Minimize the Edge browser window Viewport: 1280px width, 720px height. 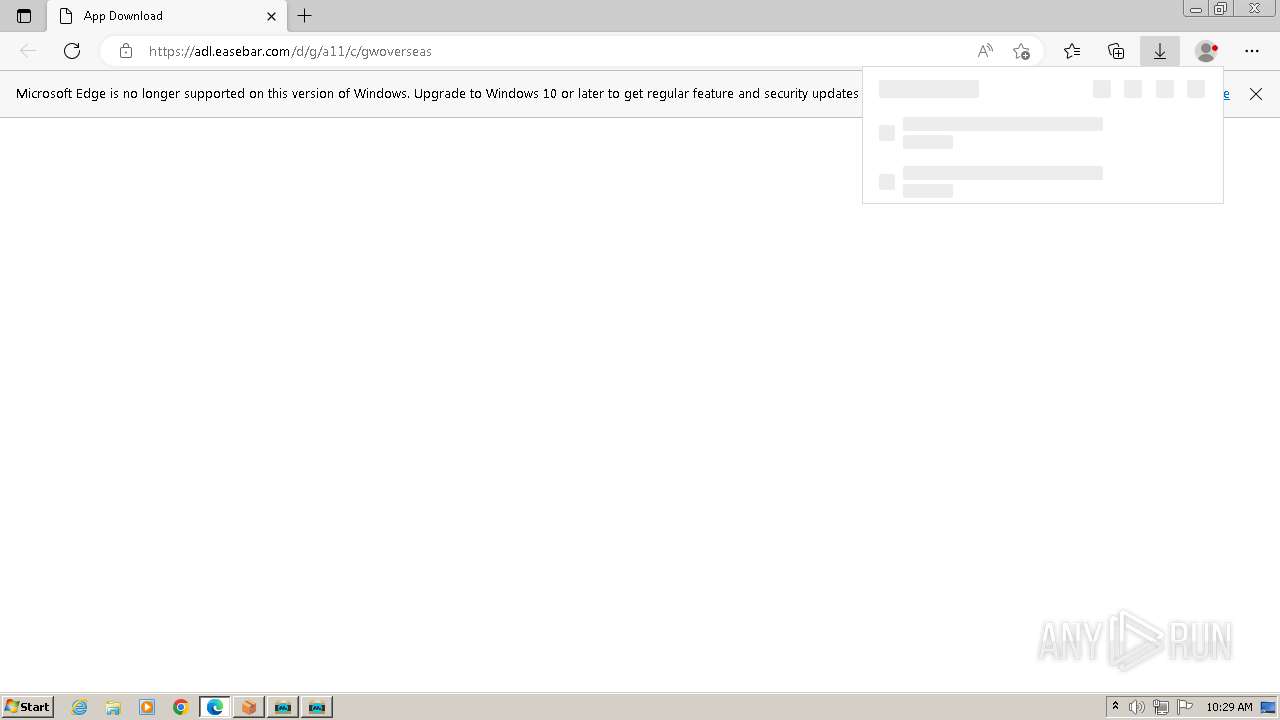point(1196,9)
